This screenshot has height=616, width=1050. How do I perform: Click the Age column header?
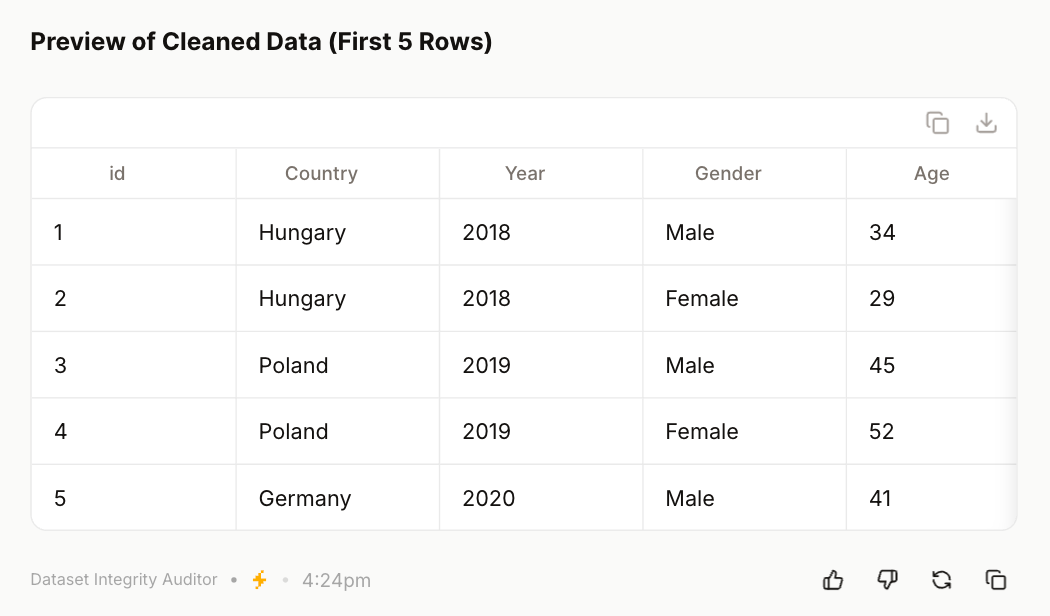931,174
